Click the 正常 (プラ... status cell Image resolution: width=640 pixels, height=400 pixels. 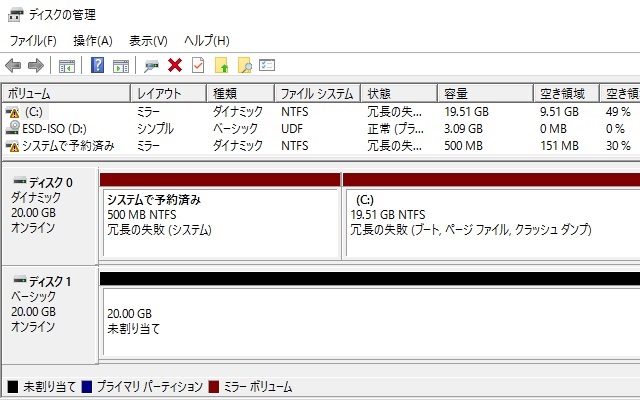[395, 129]
